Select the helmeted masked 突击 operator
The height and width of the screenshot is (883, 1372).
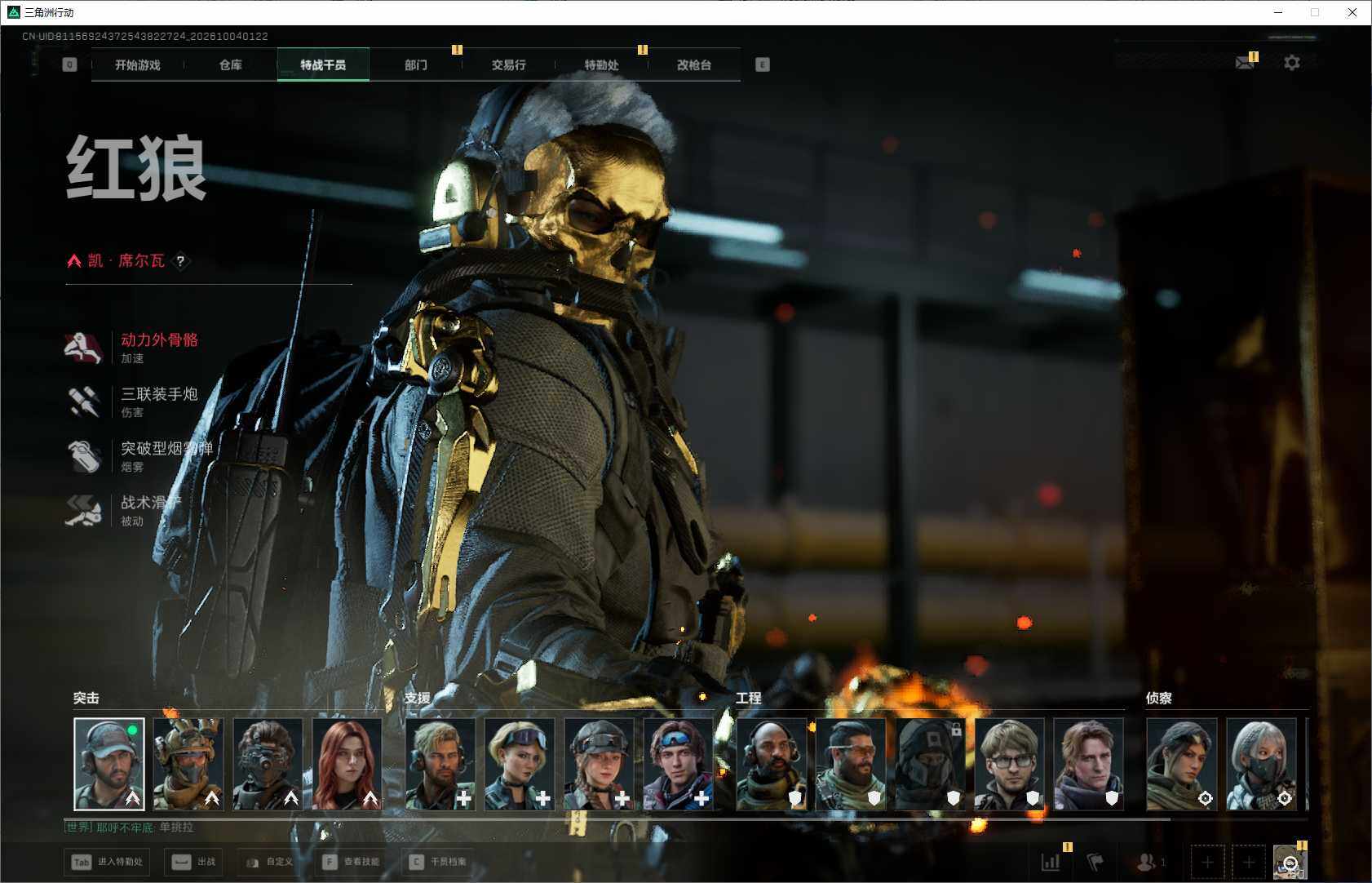tap(188, 764)
